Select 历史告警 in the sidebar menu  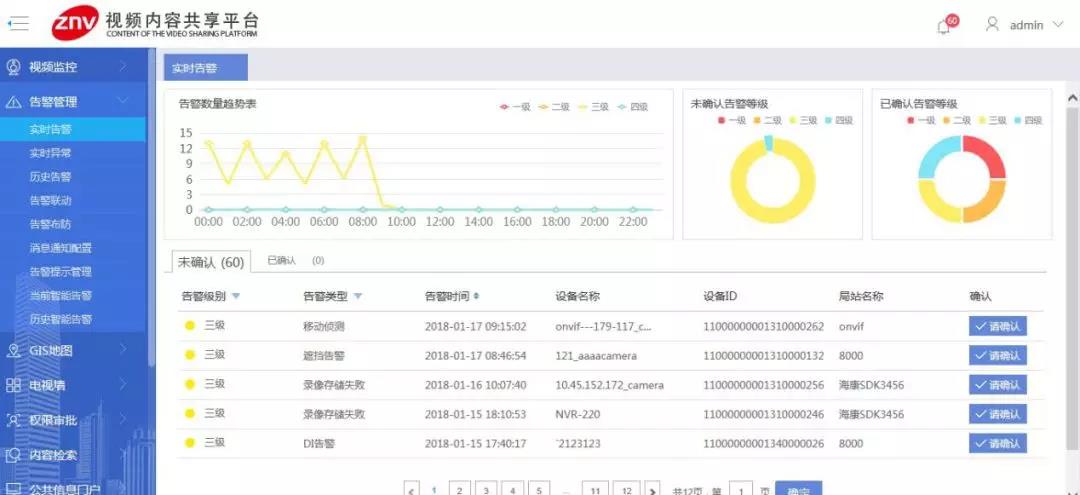tap(50, 177)
